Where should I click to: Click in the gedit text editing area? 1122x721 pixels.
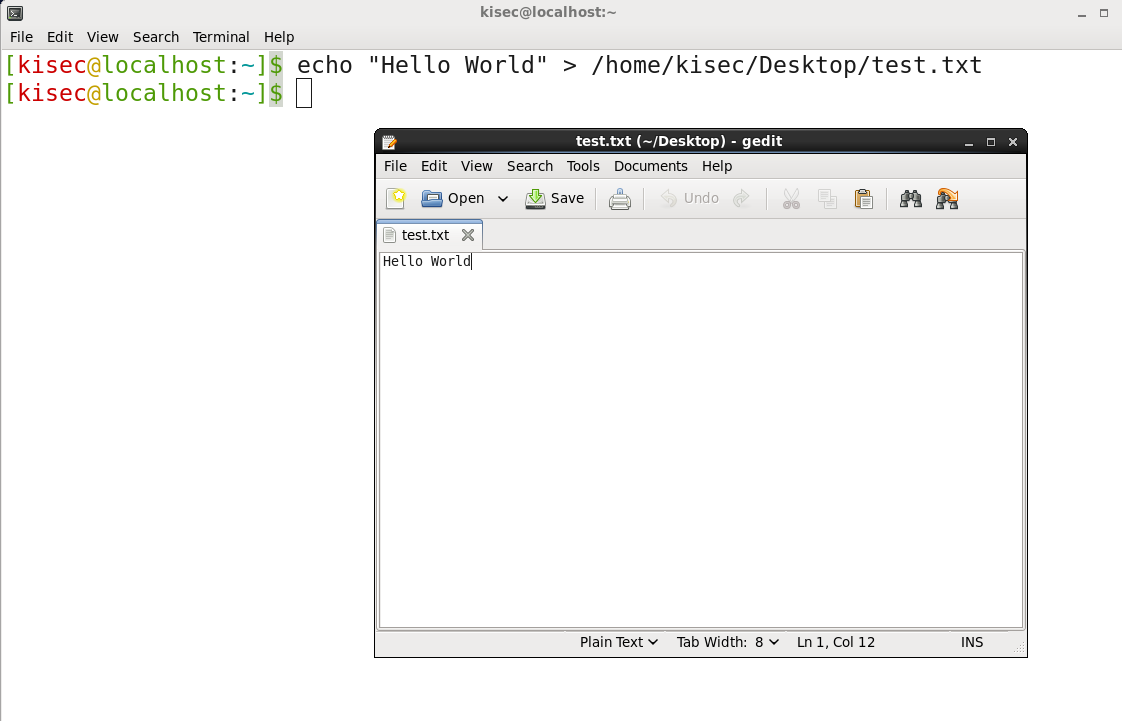point(701,440)
